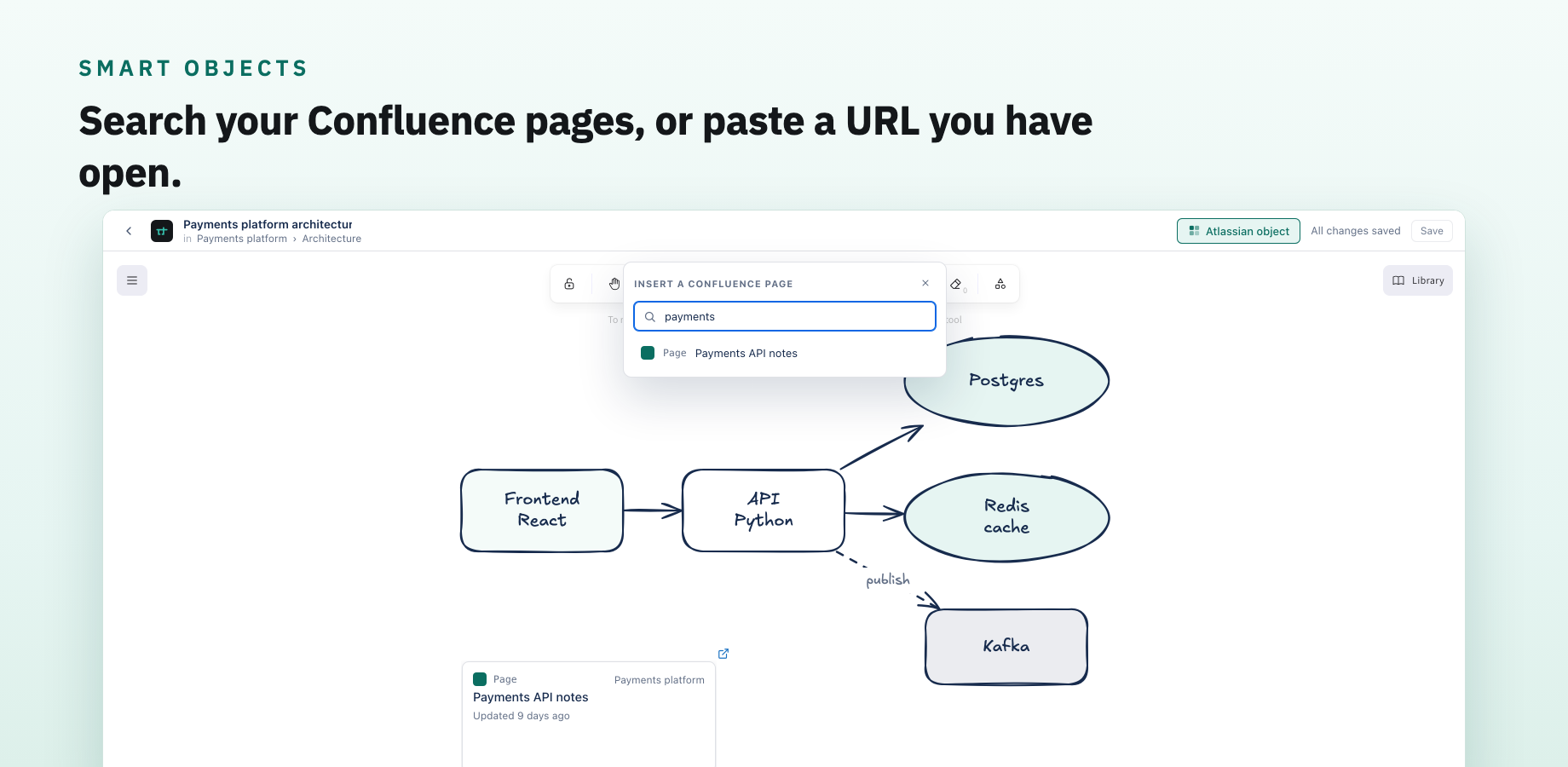Viewport: 1568px width, 767px height.
Task: Click the Payments platform breadcrumb
Action: [242, 239]
